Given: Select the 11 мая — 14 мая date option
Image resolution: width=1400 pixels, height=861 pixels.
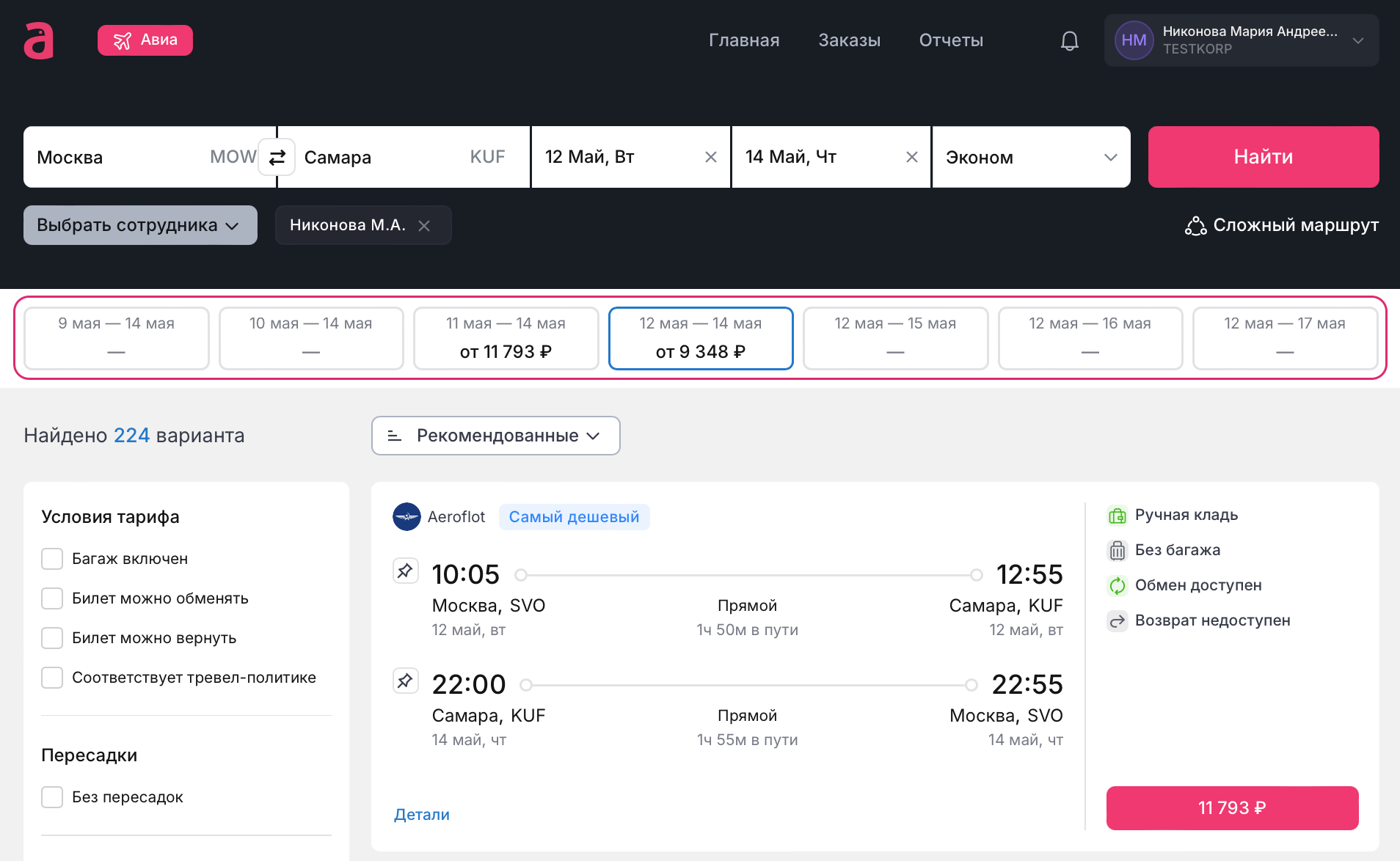Looking at the screenshot, I should (506, 338).
